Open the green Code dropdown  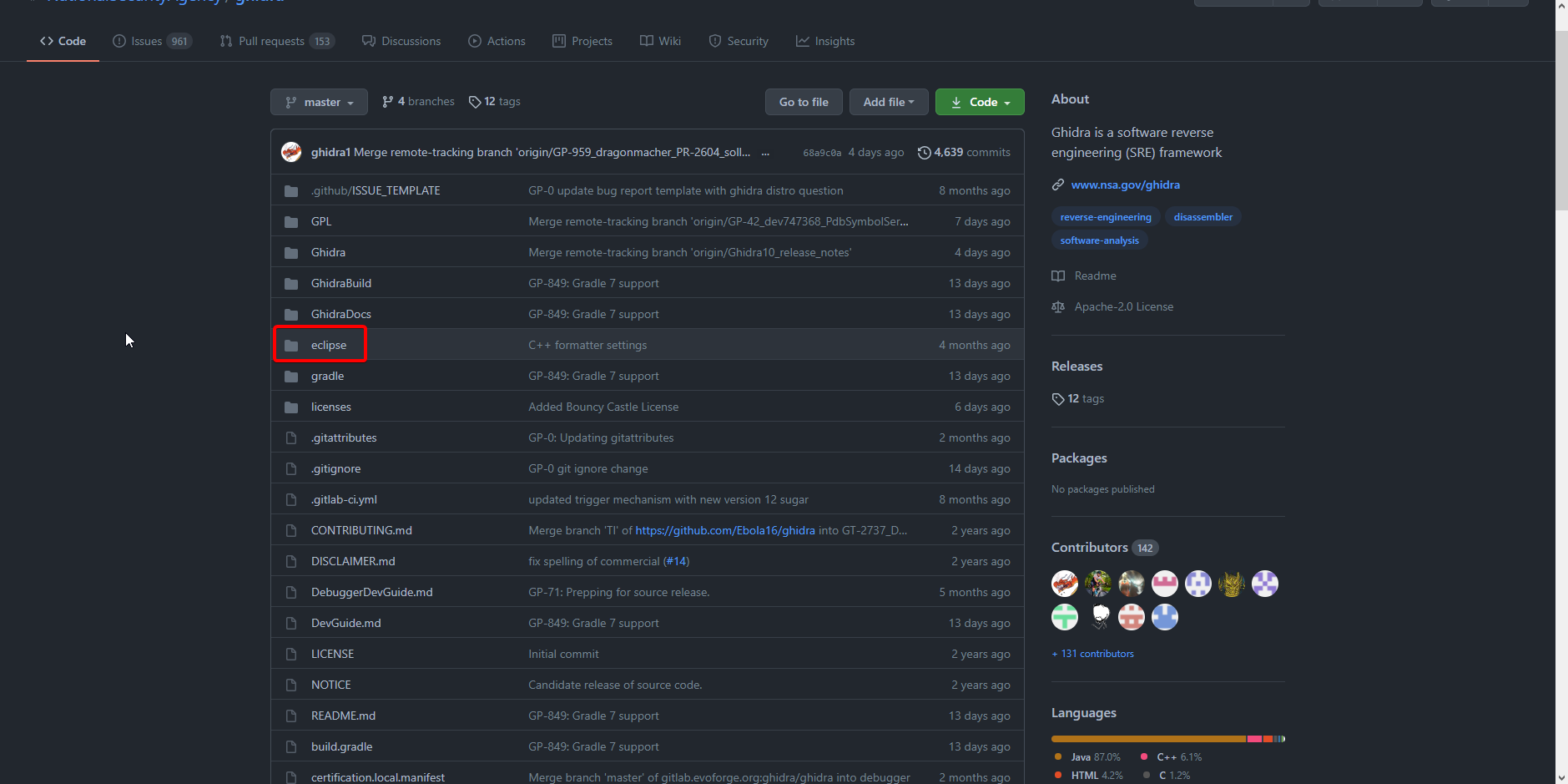click(x=980, y=102)
